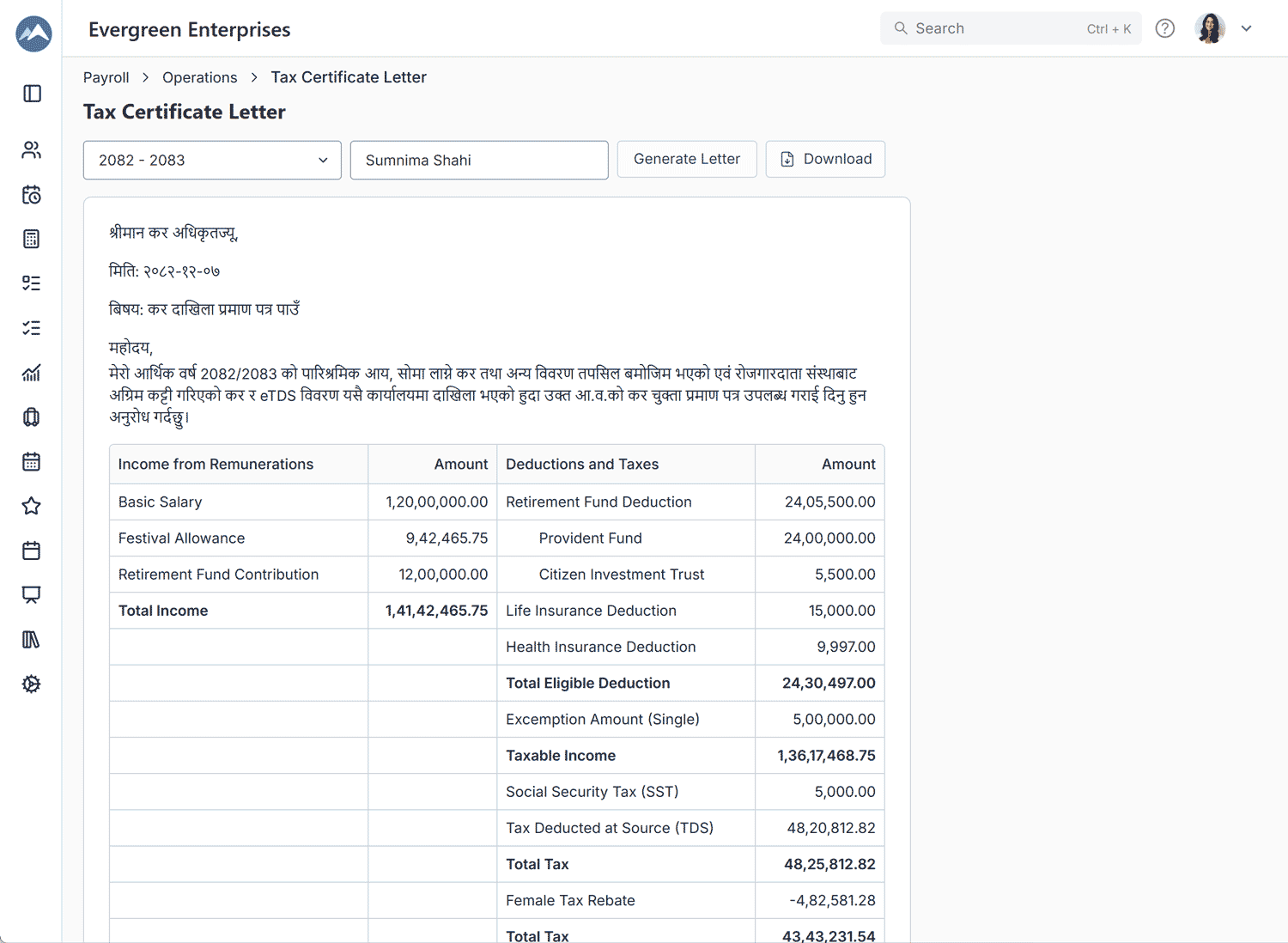
Task: Open the calendar-with-clock attendance icon
Action: tap(32, 195)
